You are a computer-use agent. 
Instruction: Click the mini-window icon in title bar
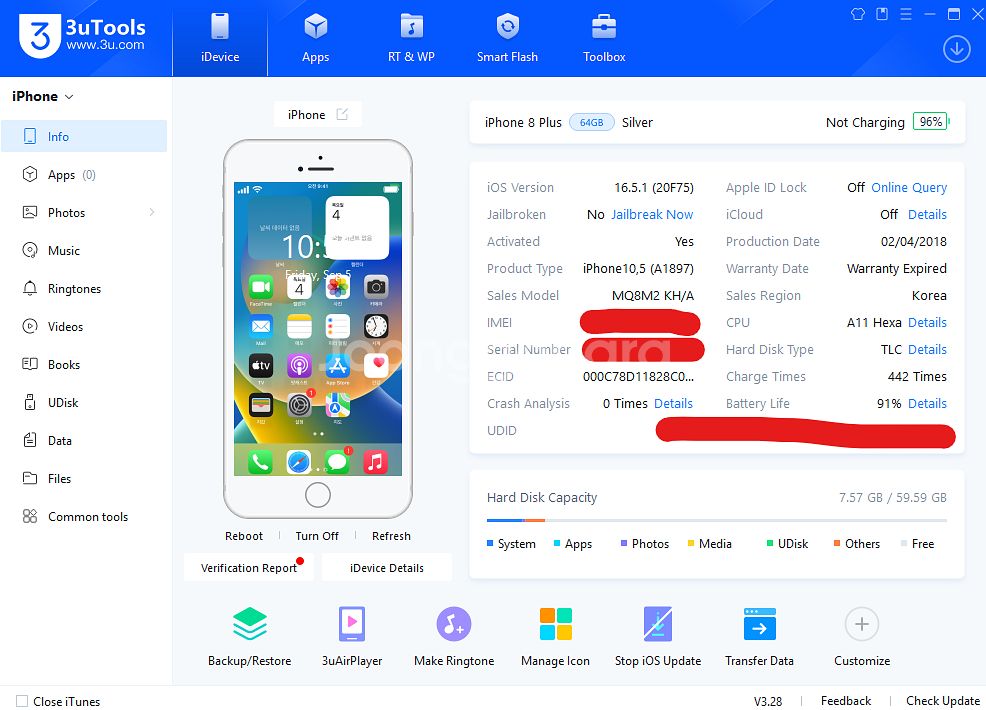(882, 14)
